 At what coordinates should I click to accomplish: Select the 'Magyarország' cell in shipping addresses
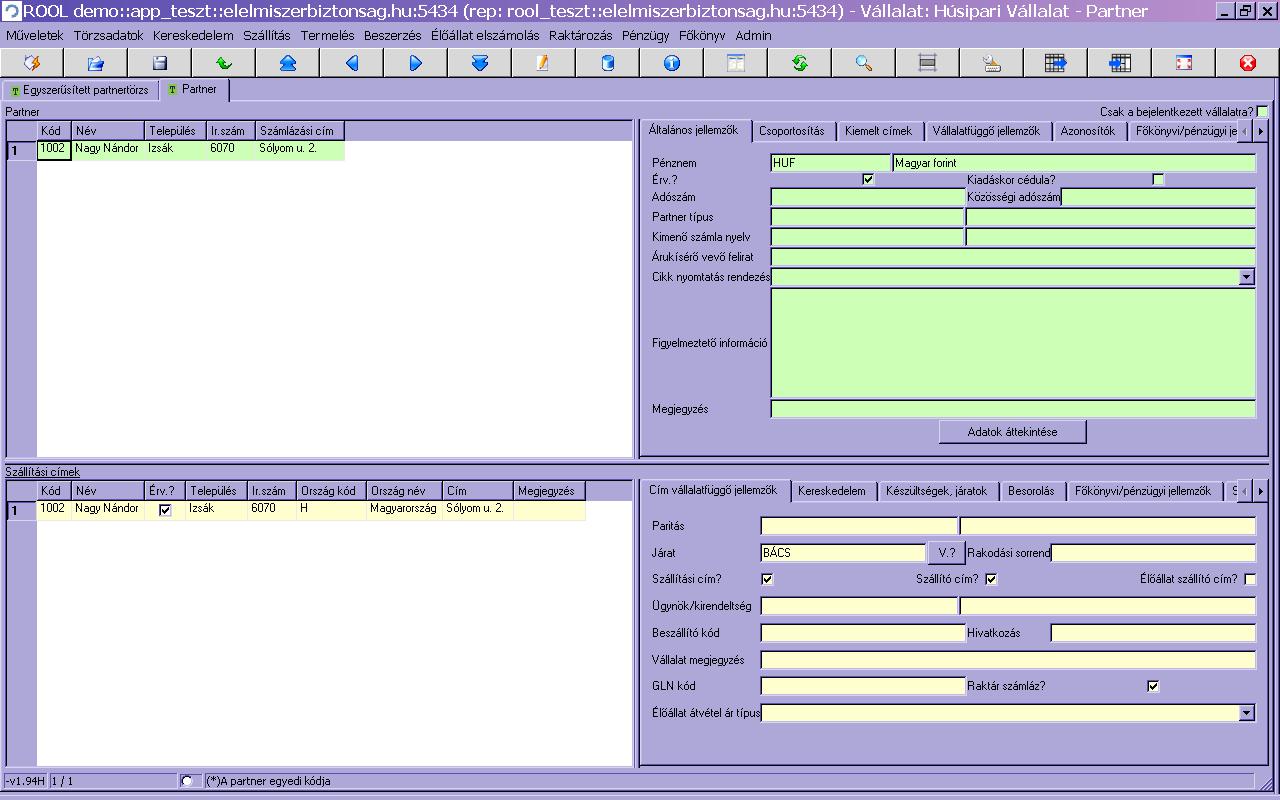pyautogui.click(x=404, y=510)
